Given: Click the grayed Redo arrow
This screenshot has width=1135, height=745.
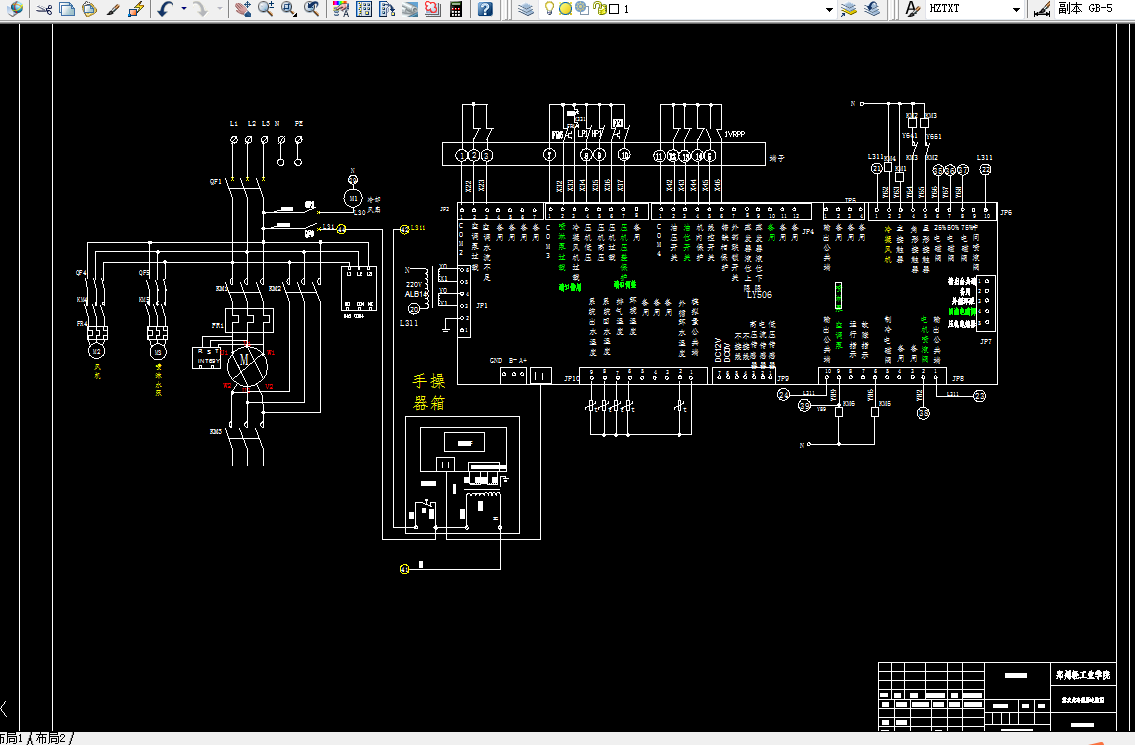Looking at the screenshot, I should [201, 9].
